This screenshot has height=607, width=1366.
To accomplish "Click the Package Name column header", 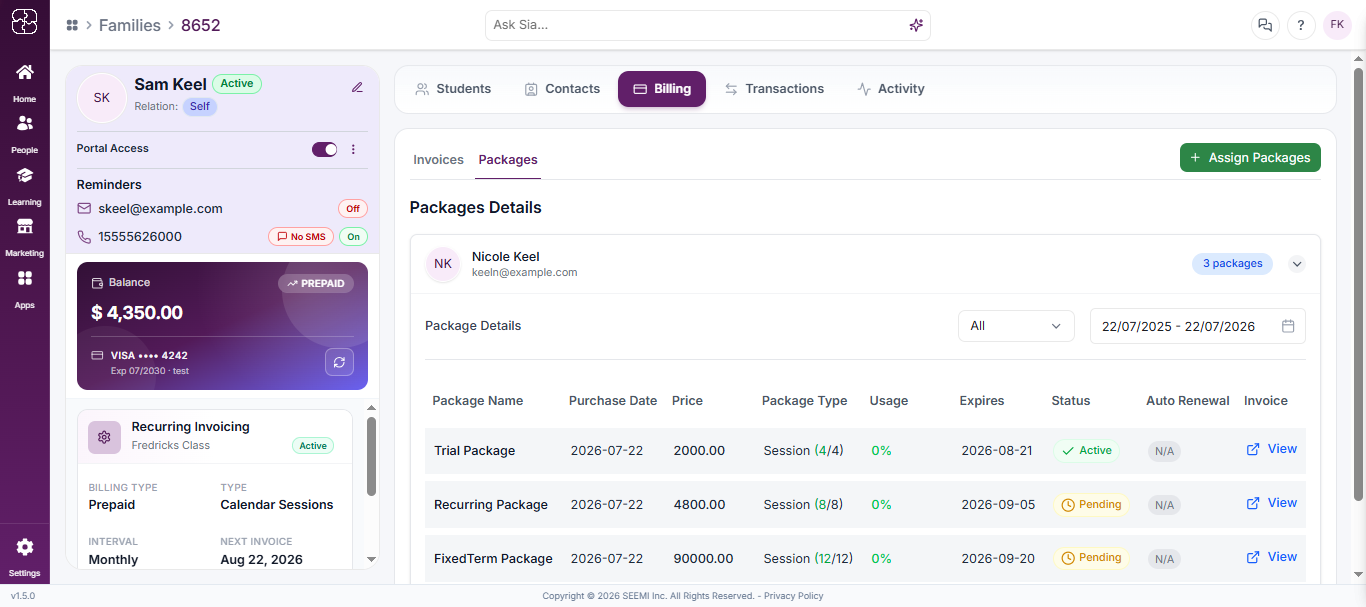I will pyautogui.click(x=478, y=401).
